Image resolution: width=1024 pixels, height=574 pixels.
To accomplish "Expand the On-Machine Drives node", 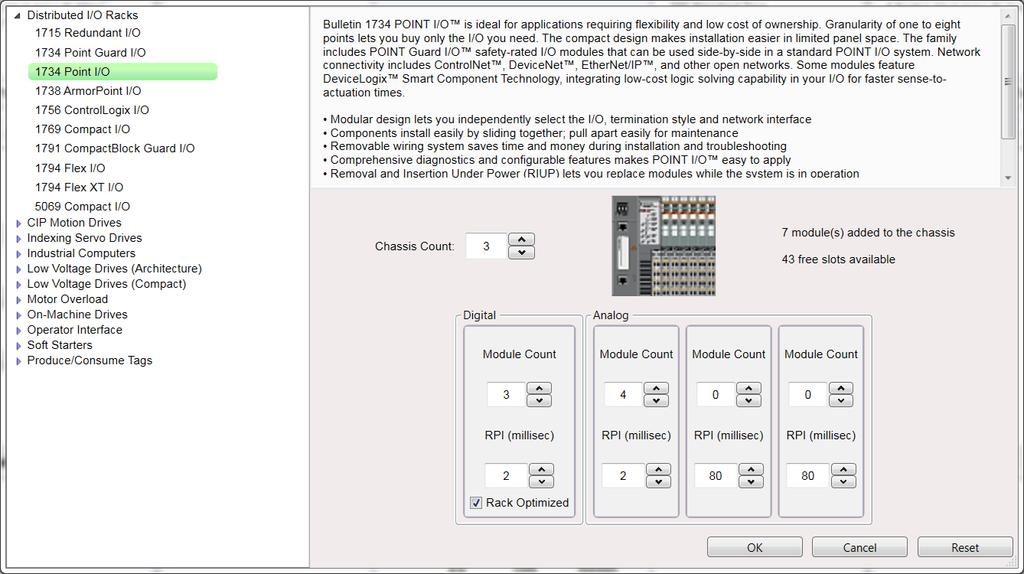I will point(18,315).
